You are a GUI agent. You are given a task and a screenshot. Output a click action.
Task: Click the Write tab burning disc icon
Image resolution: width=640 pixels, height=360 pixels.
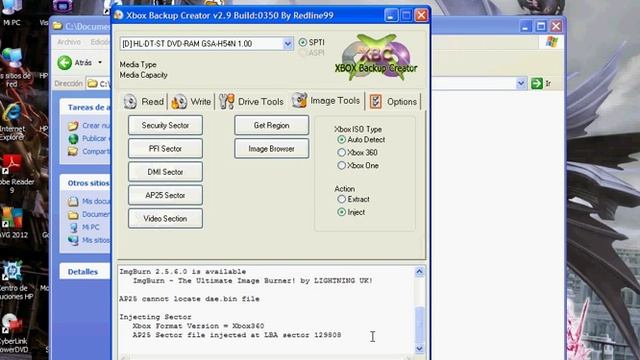[179, 102]
